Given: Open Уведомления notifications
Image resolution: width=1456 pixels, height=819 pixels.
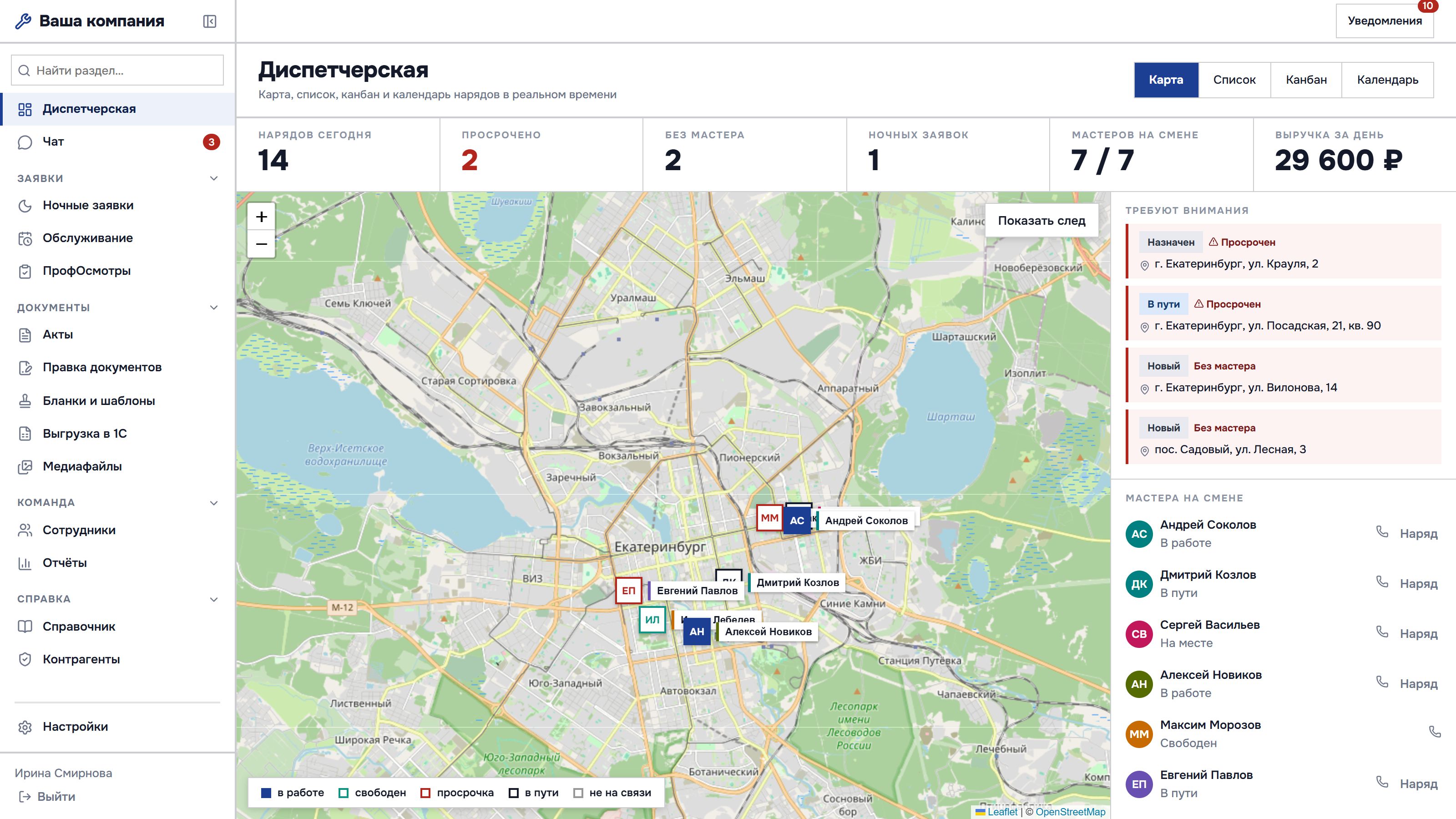Looking at the screenshot, I should click(x=1385, y=21).
